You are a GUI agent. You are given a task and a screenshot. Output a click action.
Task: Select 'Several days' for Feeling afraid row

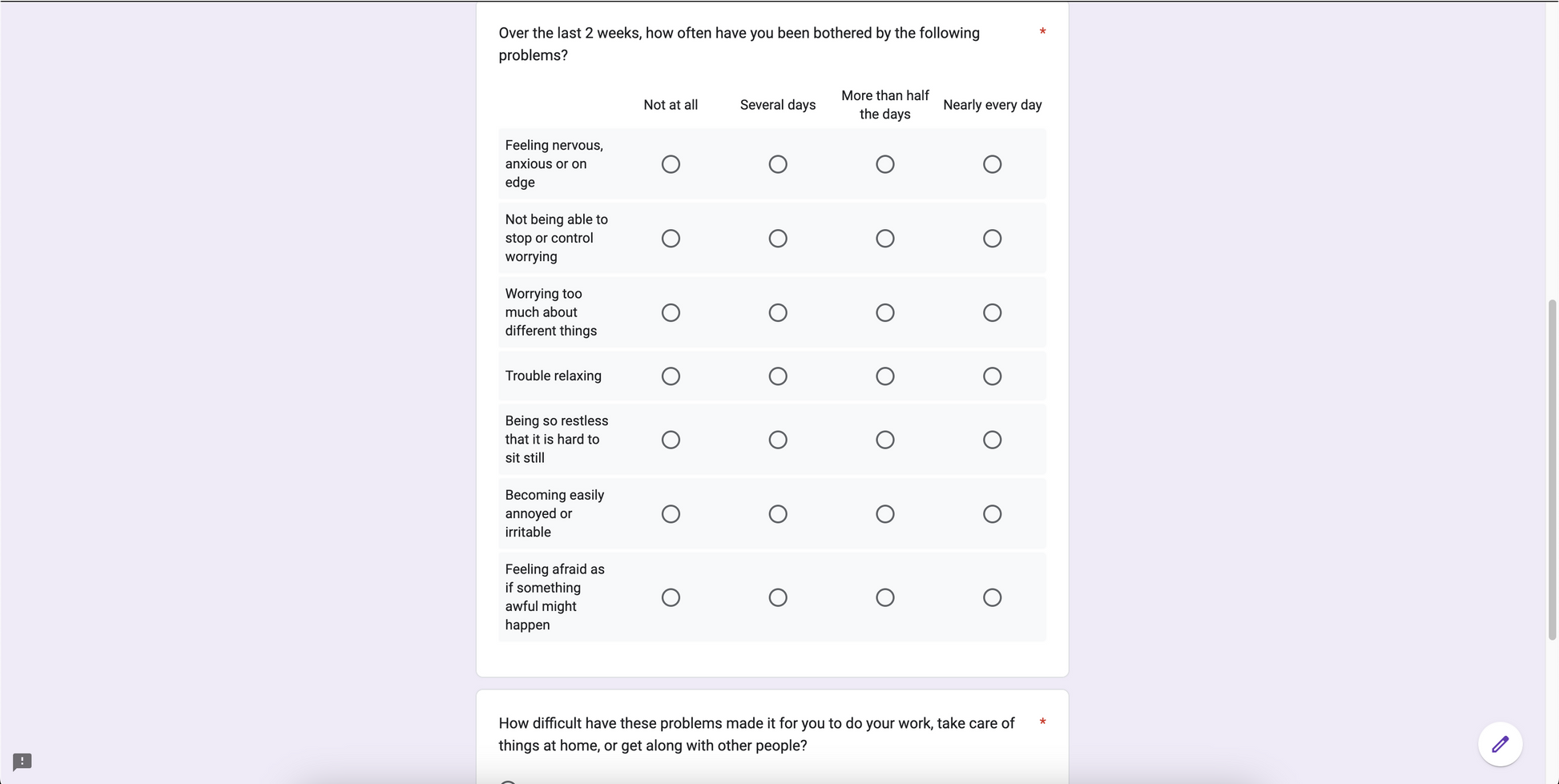coord(778,597)
